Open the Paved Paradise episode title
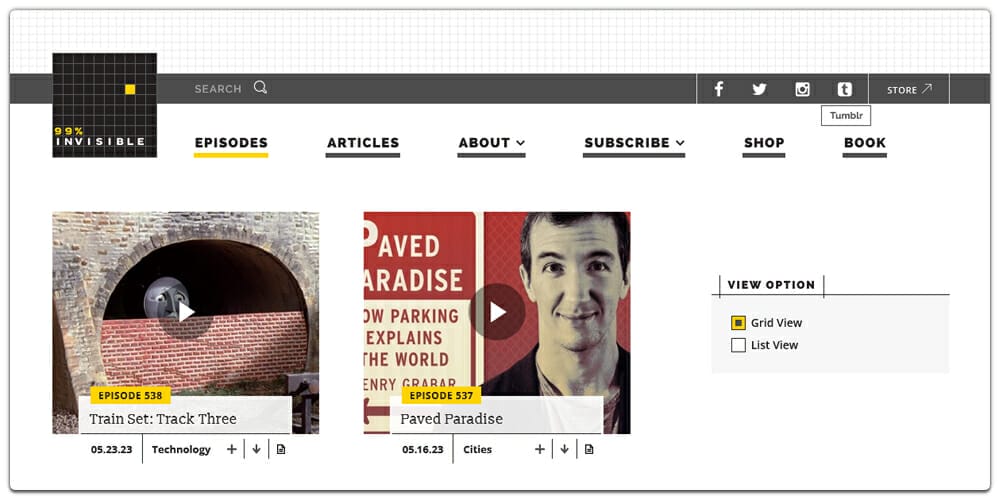The width and height of the screenshot is (1000, 500). click(x=451, y=419)
